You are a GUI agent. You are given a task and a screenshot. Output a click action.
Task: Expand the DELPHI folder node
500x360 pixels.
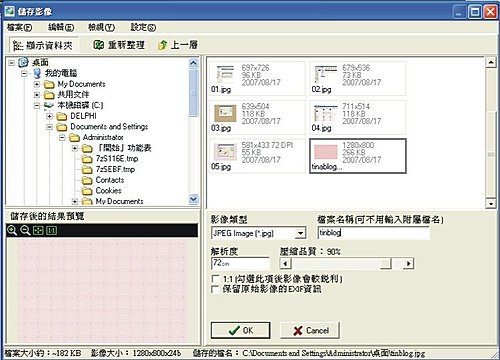click(50, 116)
